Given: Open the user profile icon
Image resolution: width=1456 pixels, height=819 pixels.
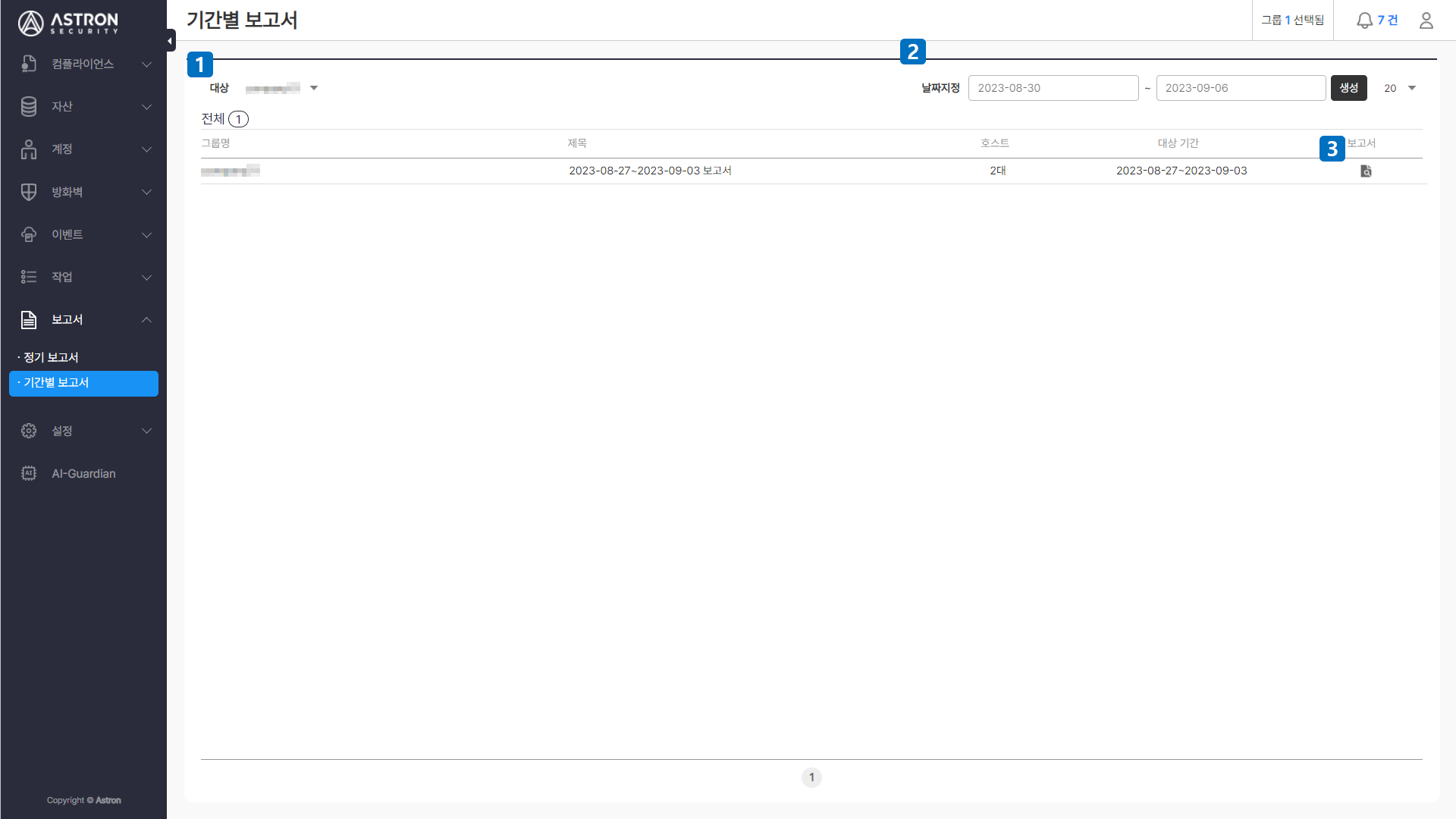Looking at the screenshot, I should pyautogui.click(x=1426, y=20).
